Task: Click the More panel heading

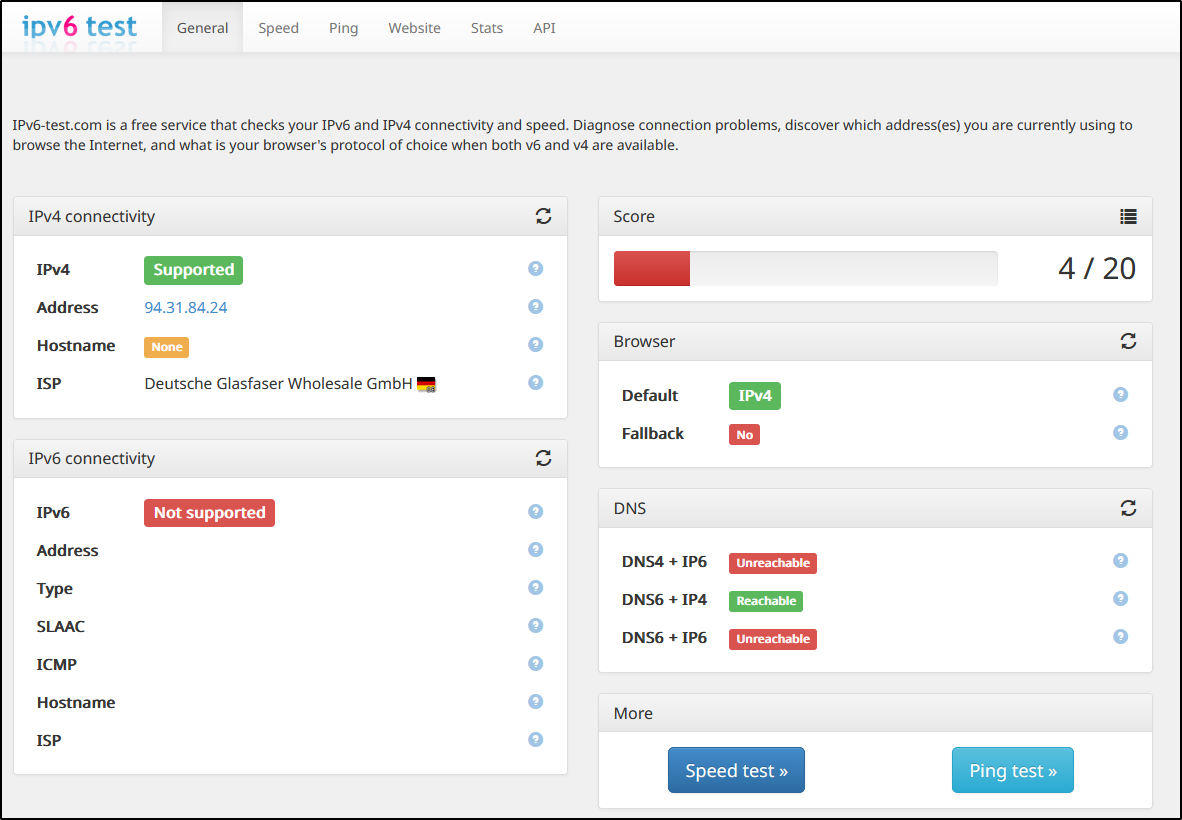Action: tap(633, 713)
